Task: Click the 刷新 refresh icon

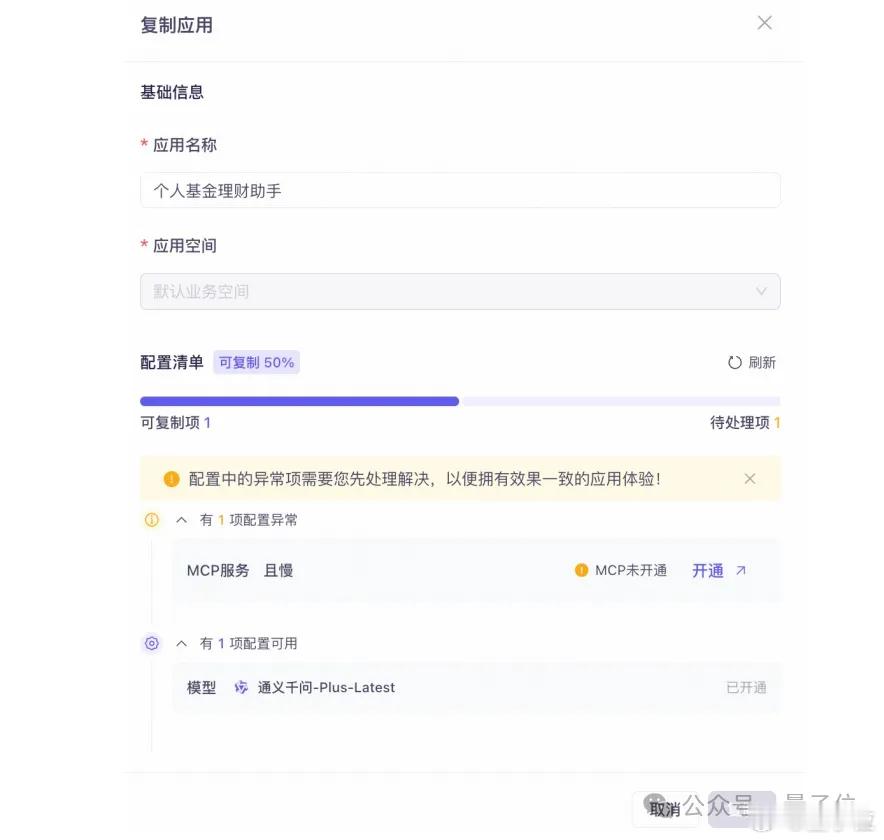Action: [735, 362]
